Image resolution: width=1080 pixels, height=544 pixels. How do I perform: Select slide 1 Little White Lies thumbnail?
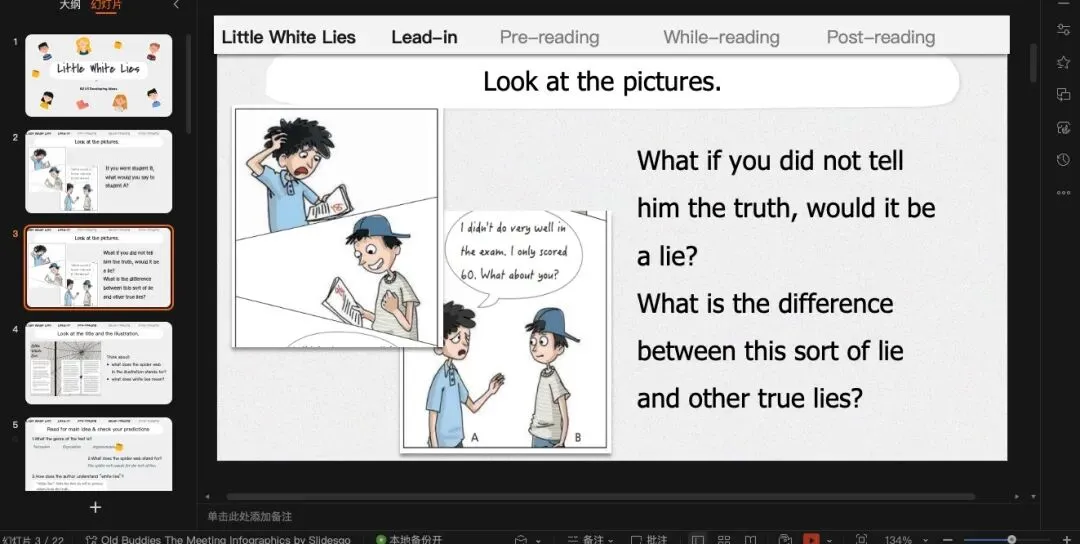(98, 75)
